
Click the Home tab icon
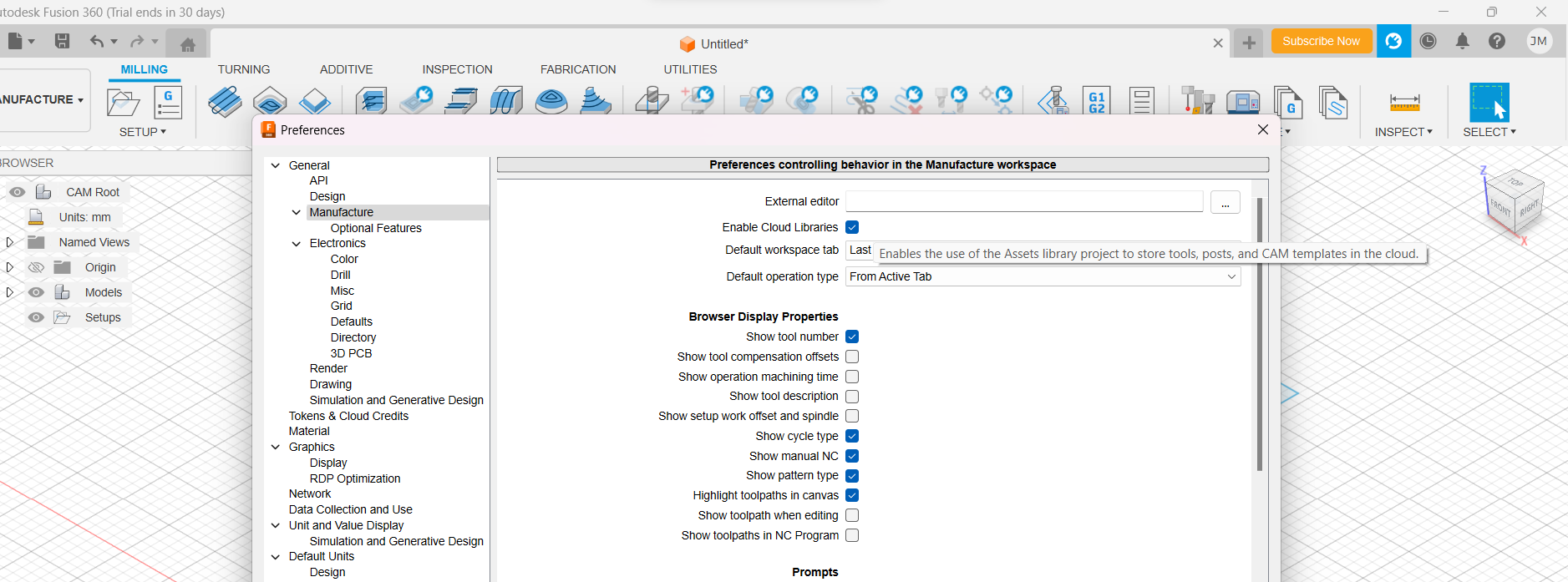[x=188, y=44]
